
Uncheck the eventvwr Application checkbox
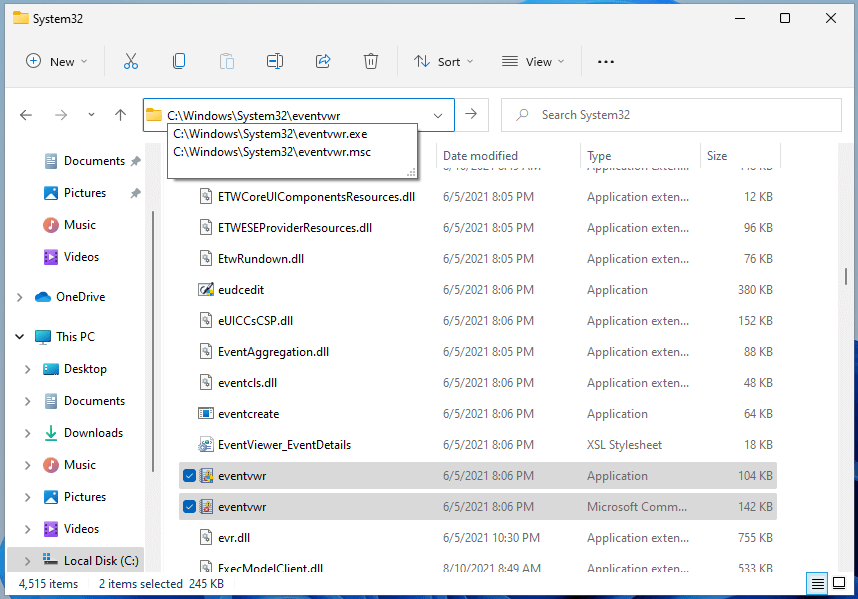pos(189,476)
